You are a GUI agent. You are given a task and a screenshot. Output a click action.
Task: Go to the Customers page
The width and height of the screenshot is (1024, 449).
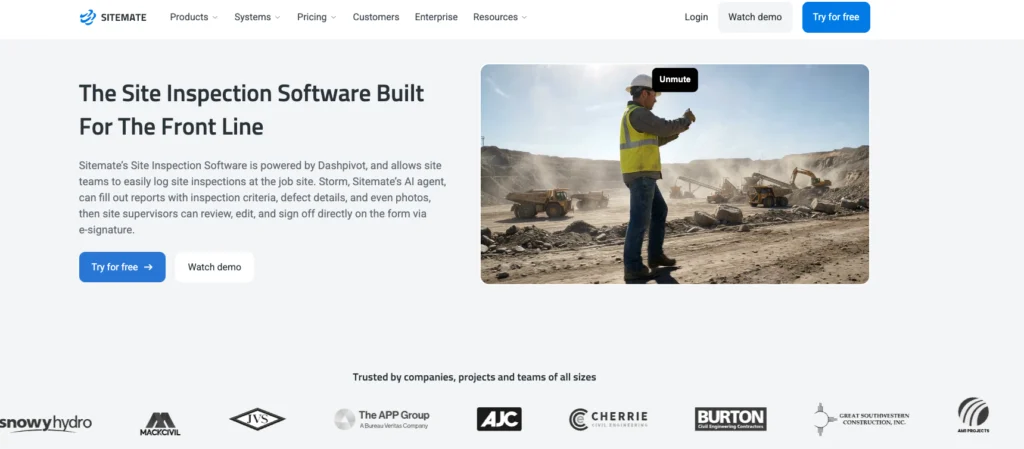376,17
